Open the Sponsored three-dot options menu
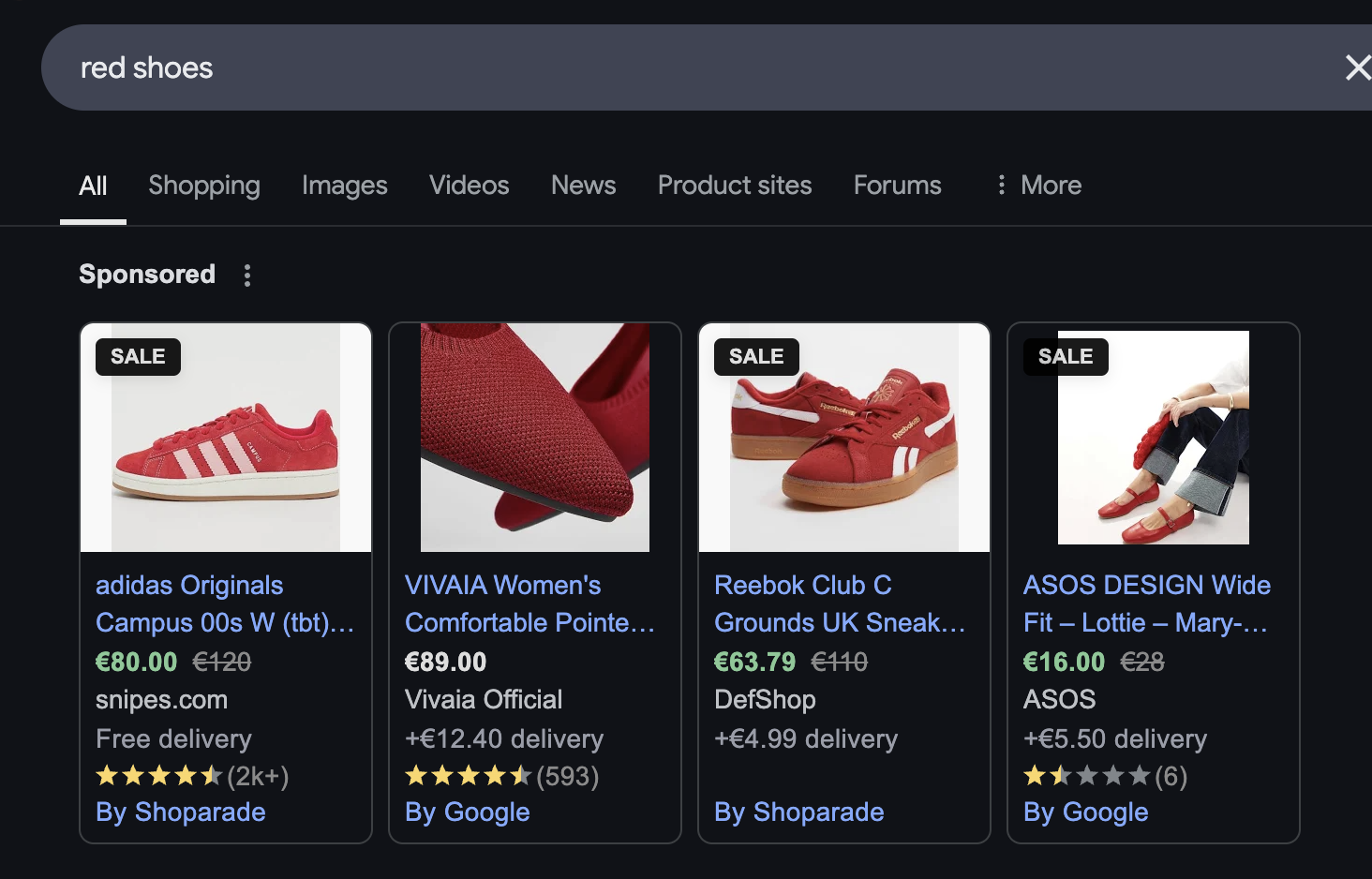The width and height of the screenshot is (1372, 879). coord(247,276)
